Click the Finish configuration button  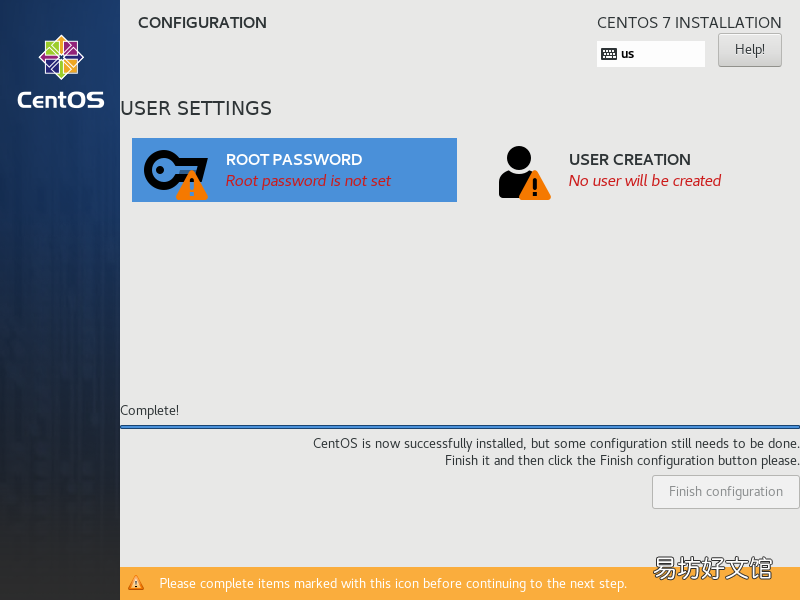tap(726, 492)
